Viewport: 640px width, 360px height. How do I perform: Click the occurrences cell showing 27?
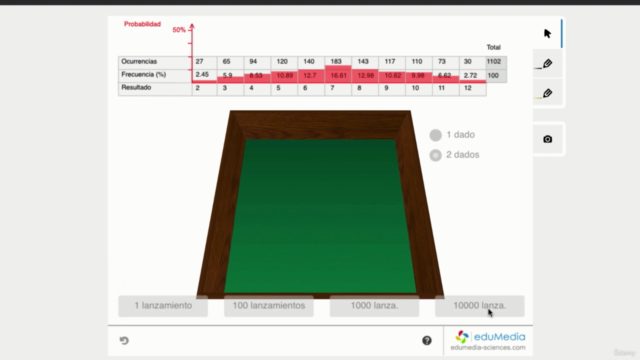pyautogui.click(x=204, y=62)
